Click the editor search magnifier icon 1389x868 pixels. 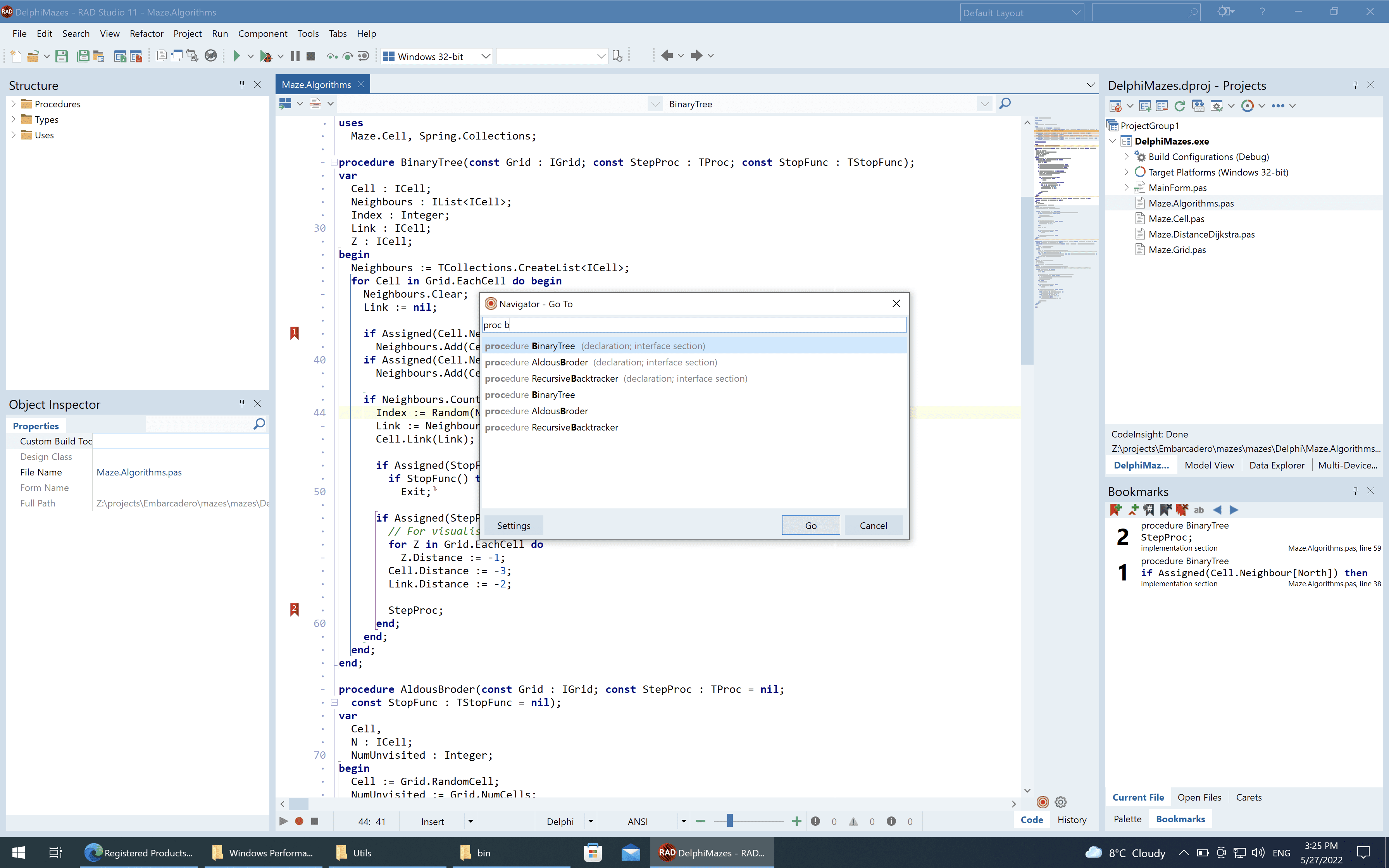pyautogui.click(x=1005, y=104)
